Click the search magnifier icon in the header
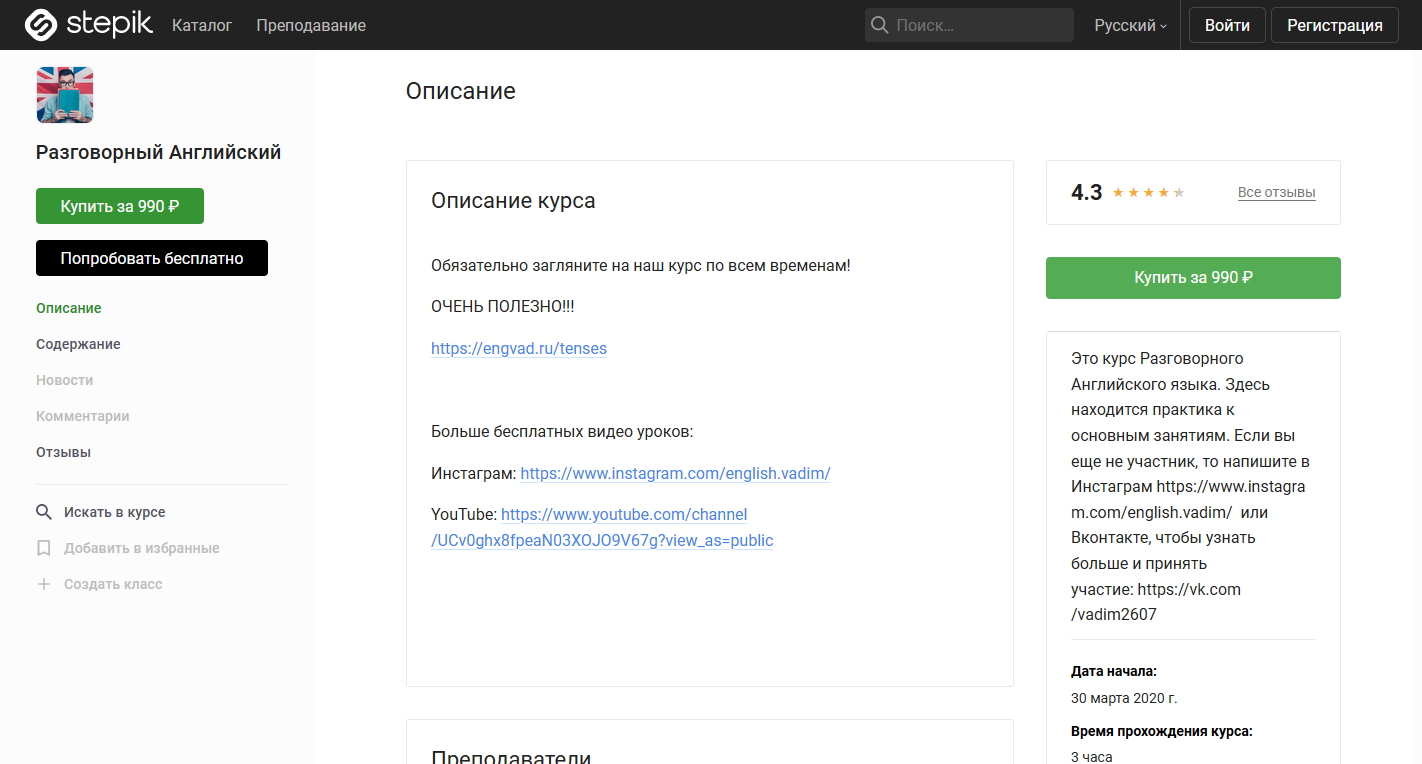 [x=880, y=24]
